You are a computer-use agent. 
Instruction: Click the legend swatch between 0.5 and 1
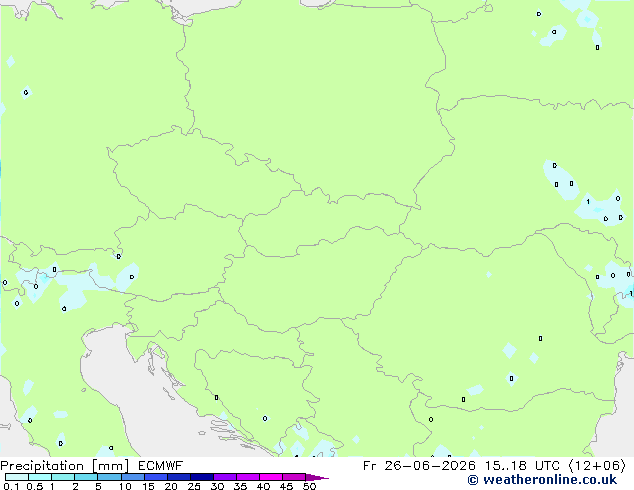(40, 477)
